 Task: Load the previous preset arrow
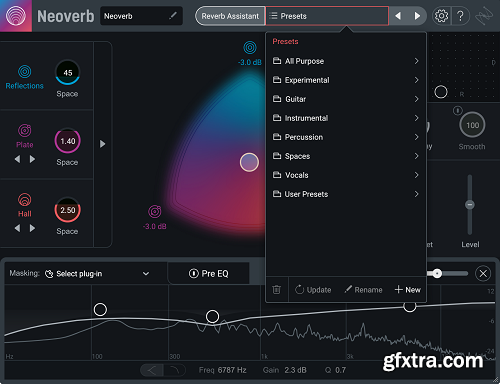398,16
